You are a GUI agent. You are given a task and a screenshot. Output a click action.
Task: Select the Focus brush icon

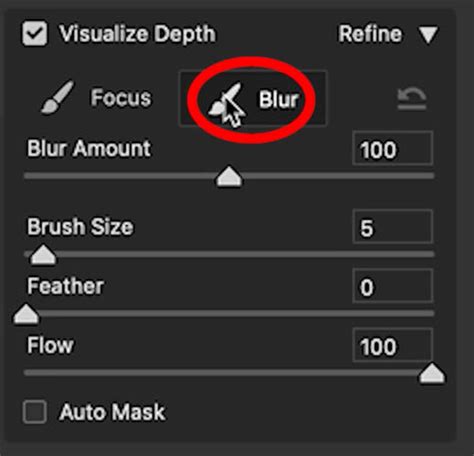(57, 97)
